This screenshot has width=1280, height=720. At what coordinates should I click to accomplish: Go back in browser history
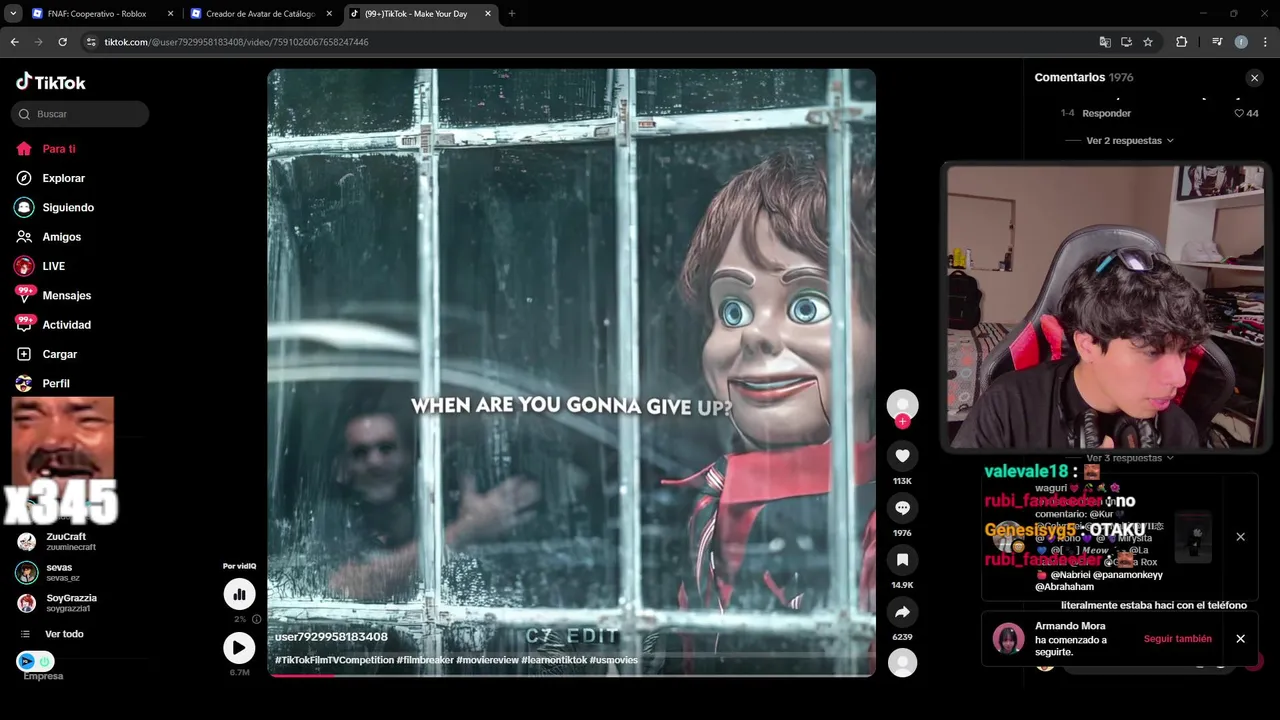tap(14, 42)
